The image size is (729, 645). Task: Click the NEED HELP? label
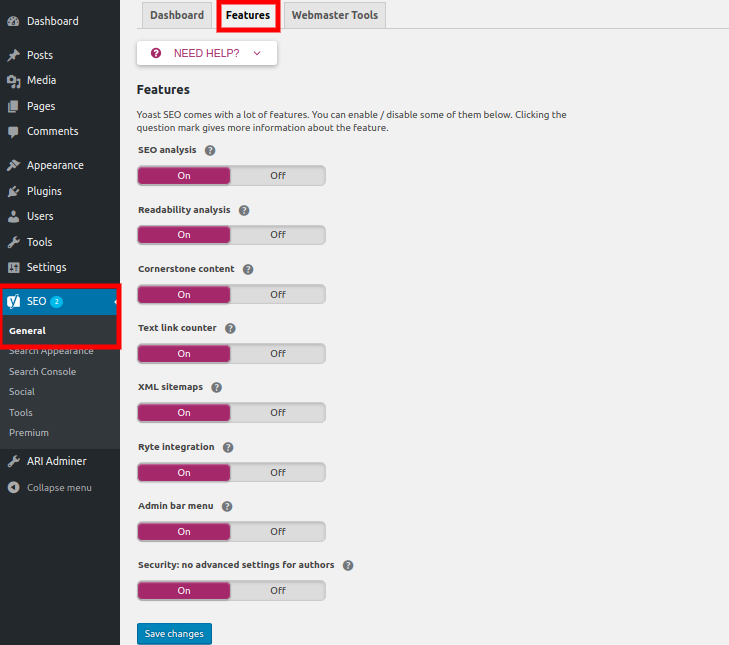(x=206, y=53)
